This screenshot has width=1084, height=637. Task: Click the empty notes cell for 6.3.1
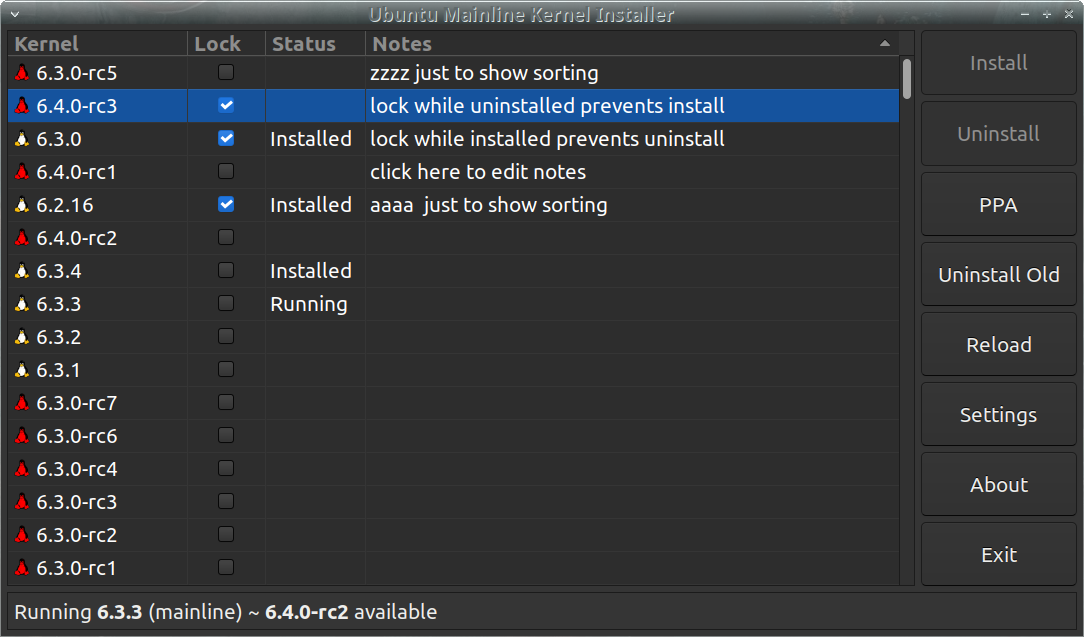click(632, 370)
